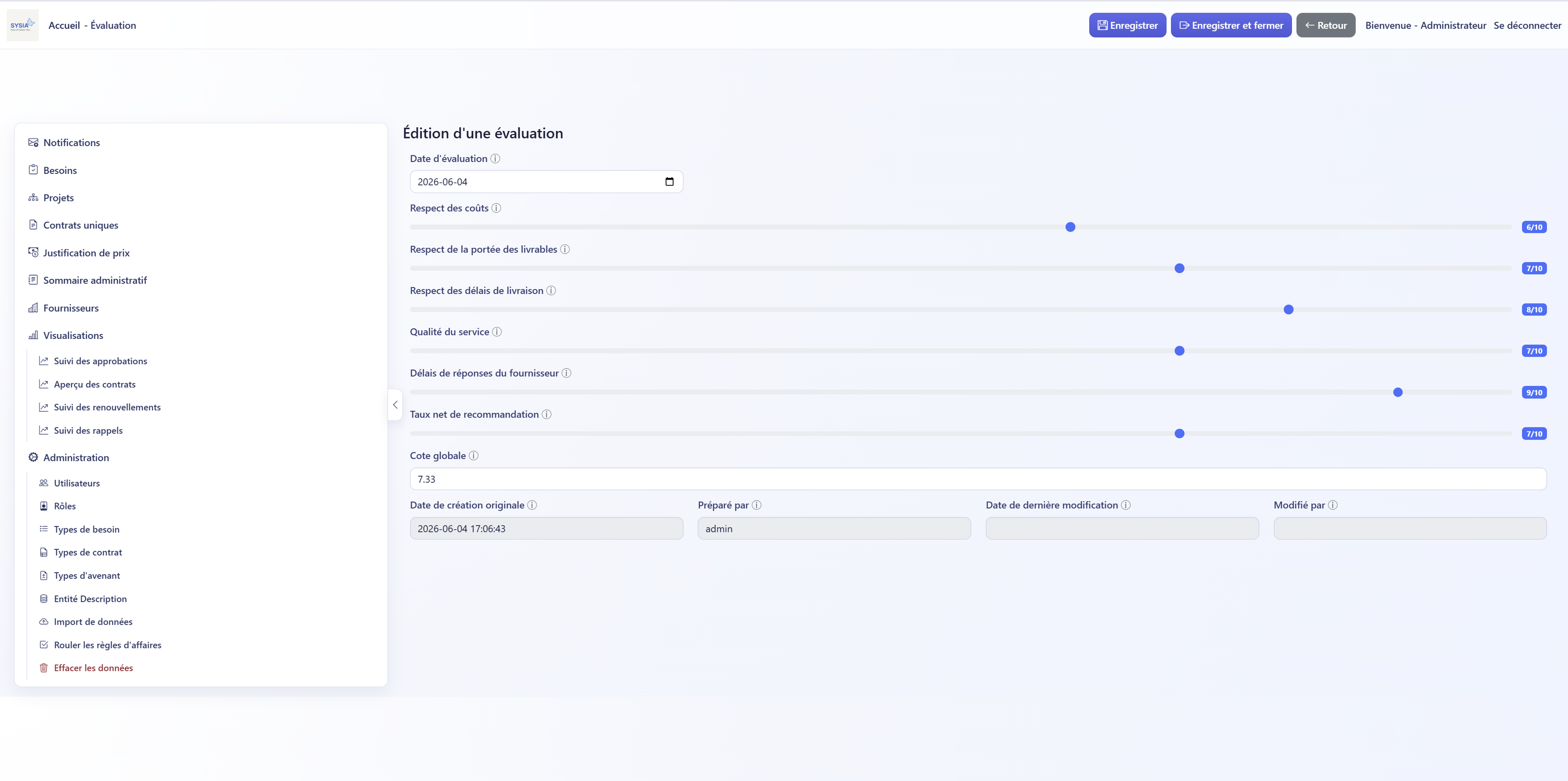The image size is (1568, 781).
Task: Click Délais de réponses du fournisseur slider handle
Action: pyautogui.click(x=1398, y=392)
